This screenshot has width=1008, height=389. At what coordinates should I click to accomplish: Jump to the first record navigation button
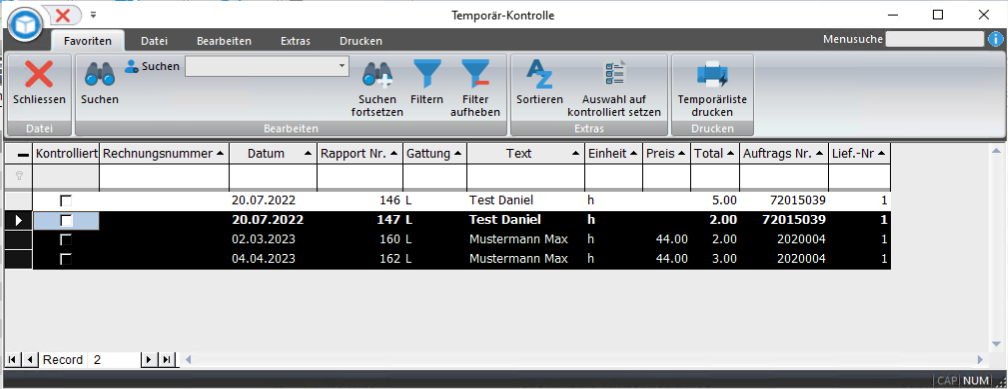(x=12, y=359)
